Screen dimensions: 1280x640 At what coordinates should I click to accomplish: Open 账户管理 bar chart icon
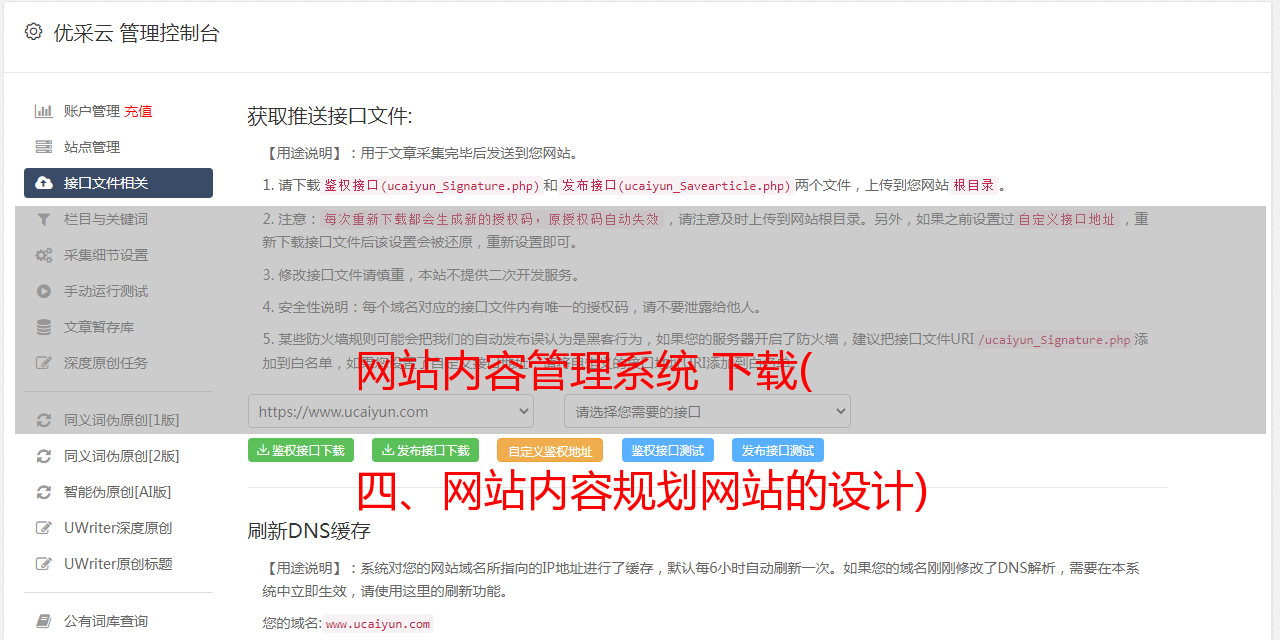(x=44, y=111)
